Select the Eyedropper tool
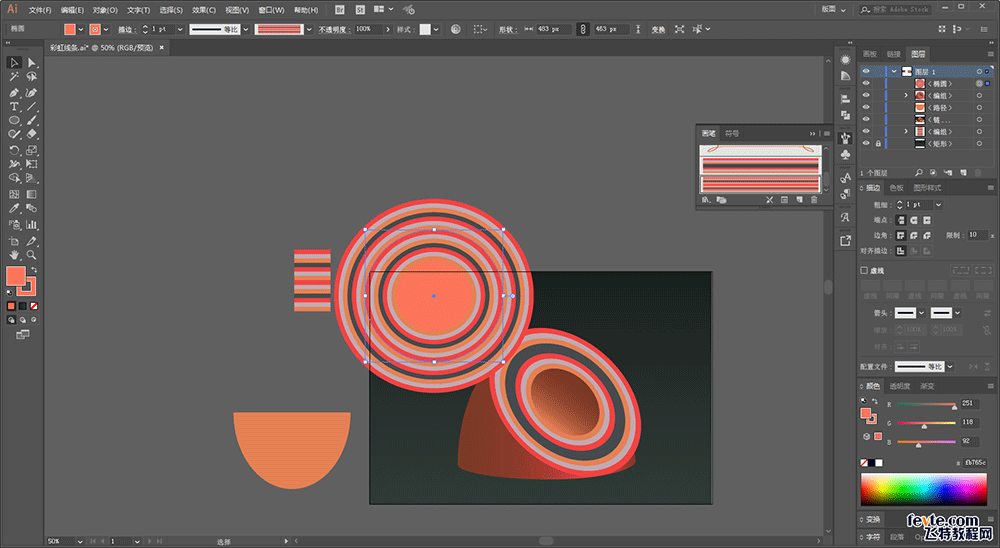The width and height of the screenshot is (1000, 548). point(15,209)
